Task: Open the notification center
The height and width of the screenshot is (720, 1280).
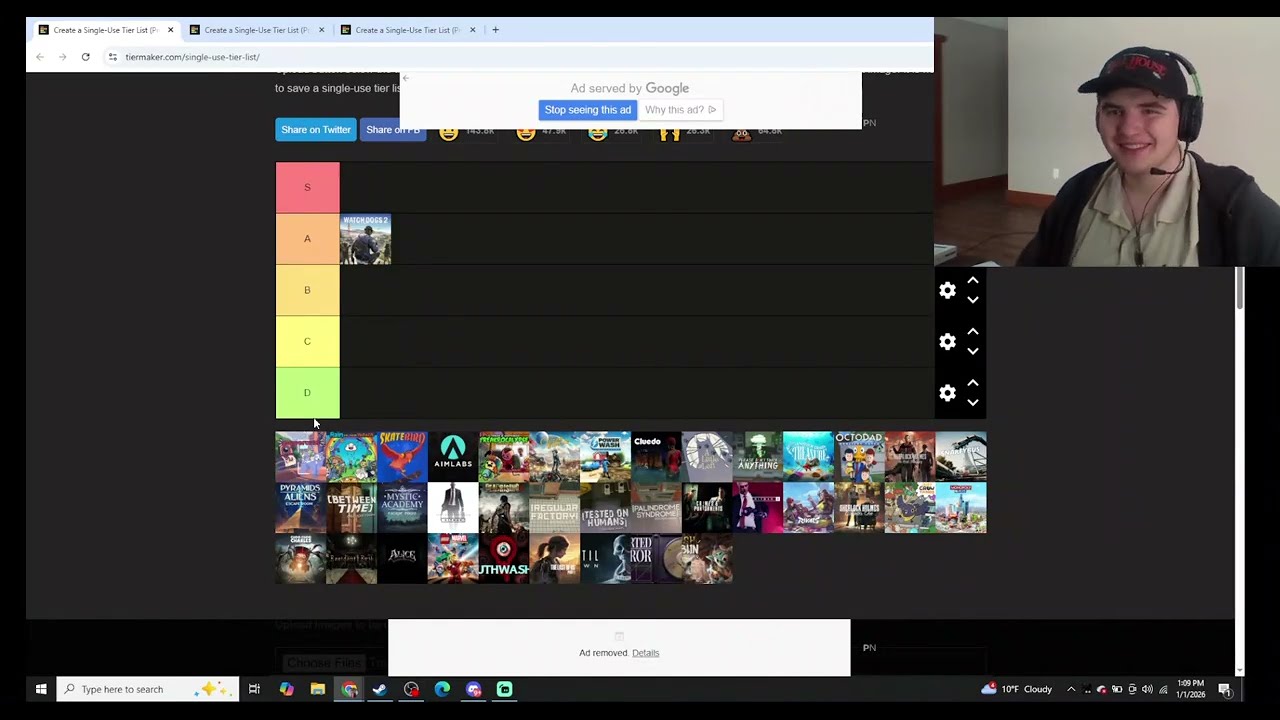Action: [x=1224, y=689]
